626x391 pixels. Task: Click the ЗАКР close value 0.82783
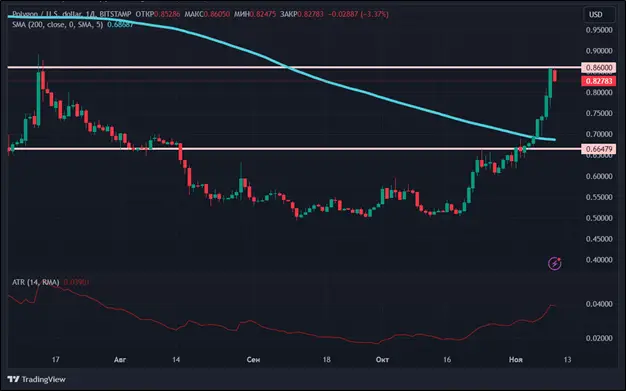click(x=310, y=14)
